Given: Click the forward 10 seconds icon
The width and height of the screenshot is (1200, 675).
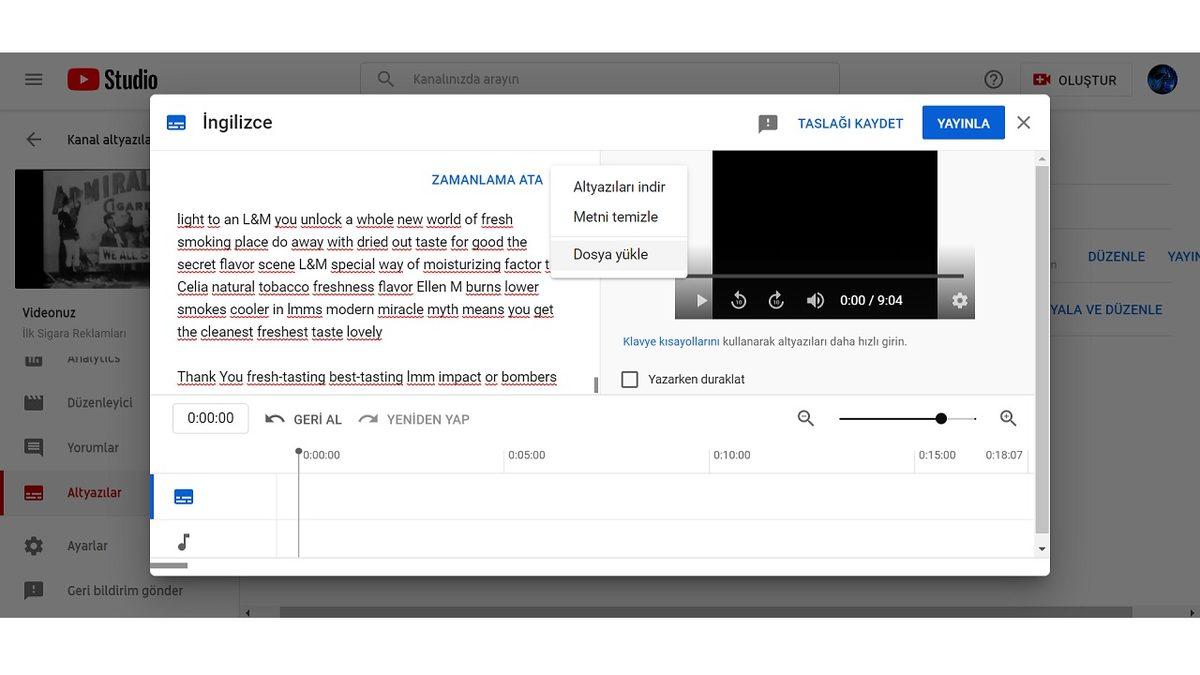Looking at the screenshot, I should click(x=776, y=299).
